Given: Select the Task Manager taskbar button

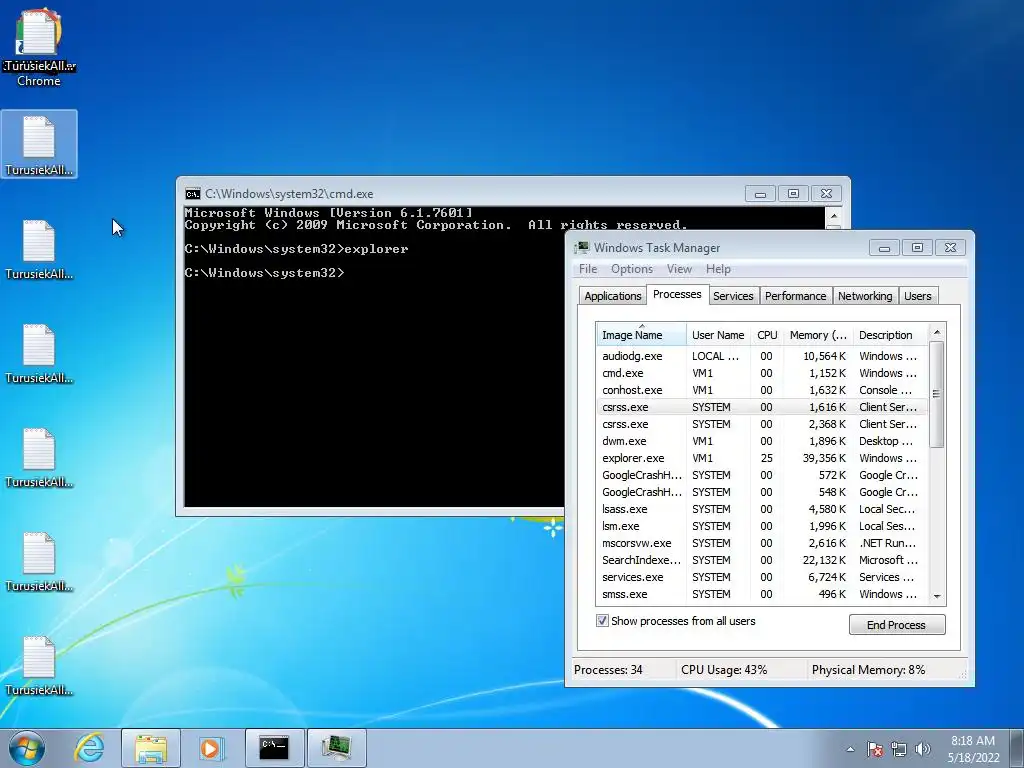Looking at the screenshot, I should [336, 748].
